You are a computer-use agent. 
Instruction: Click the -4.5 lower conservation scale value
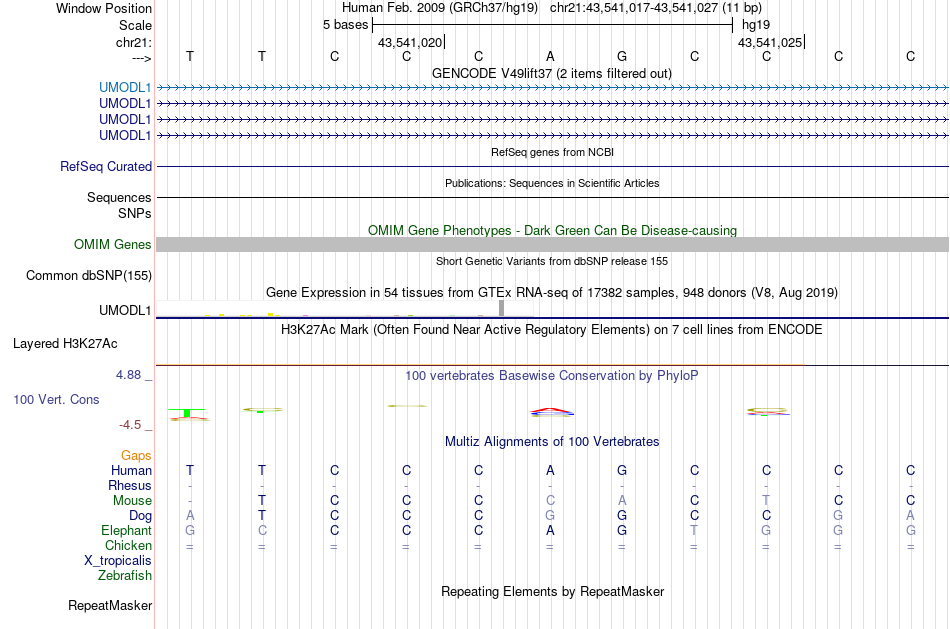coord(130,425)
